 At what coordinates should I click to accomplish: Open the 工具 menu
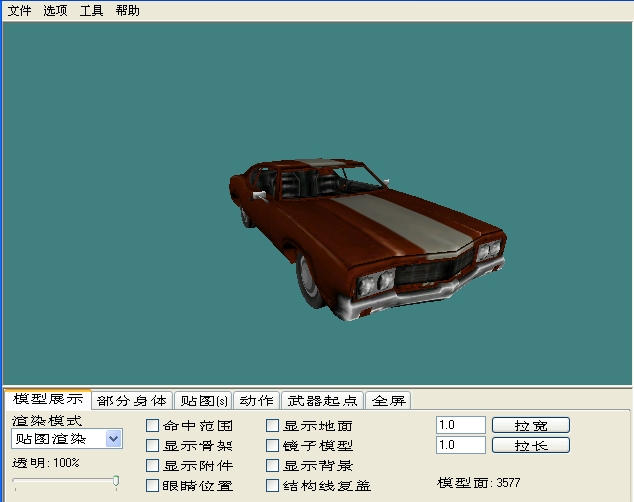pyautogui.click(x=91, y=11)
